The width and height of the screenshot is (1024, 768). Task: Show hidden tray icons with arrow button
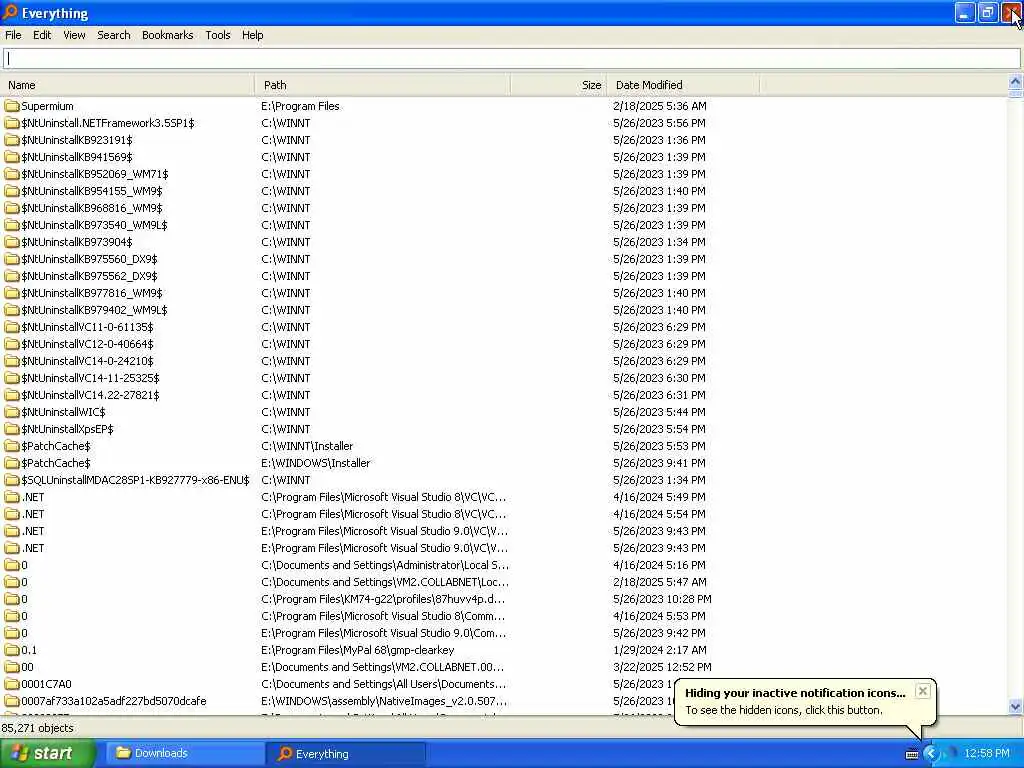coord(931,754)
